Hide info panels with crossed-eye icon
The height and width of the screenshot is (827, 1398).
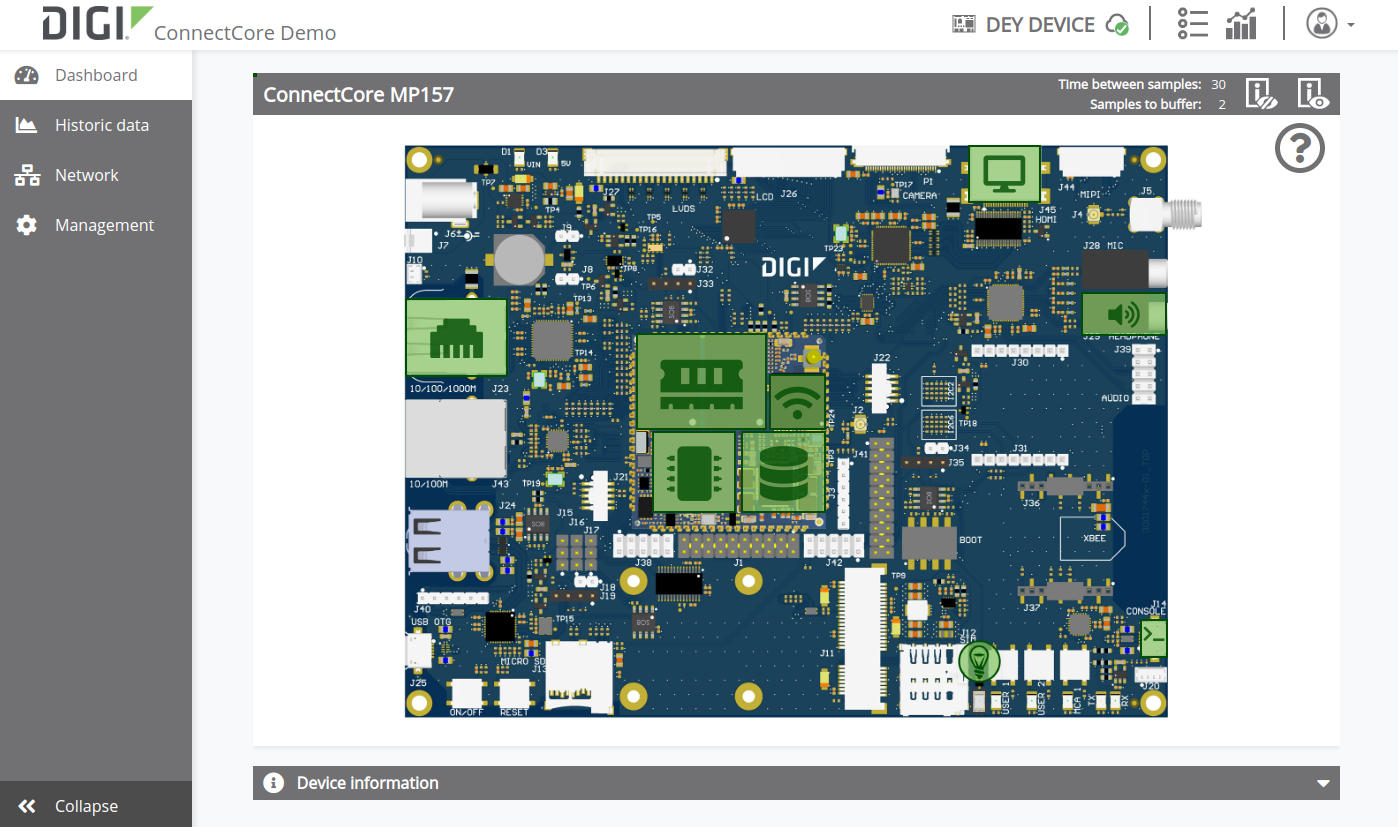(1262, 94)
